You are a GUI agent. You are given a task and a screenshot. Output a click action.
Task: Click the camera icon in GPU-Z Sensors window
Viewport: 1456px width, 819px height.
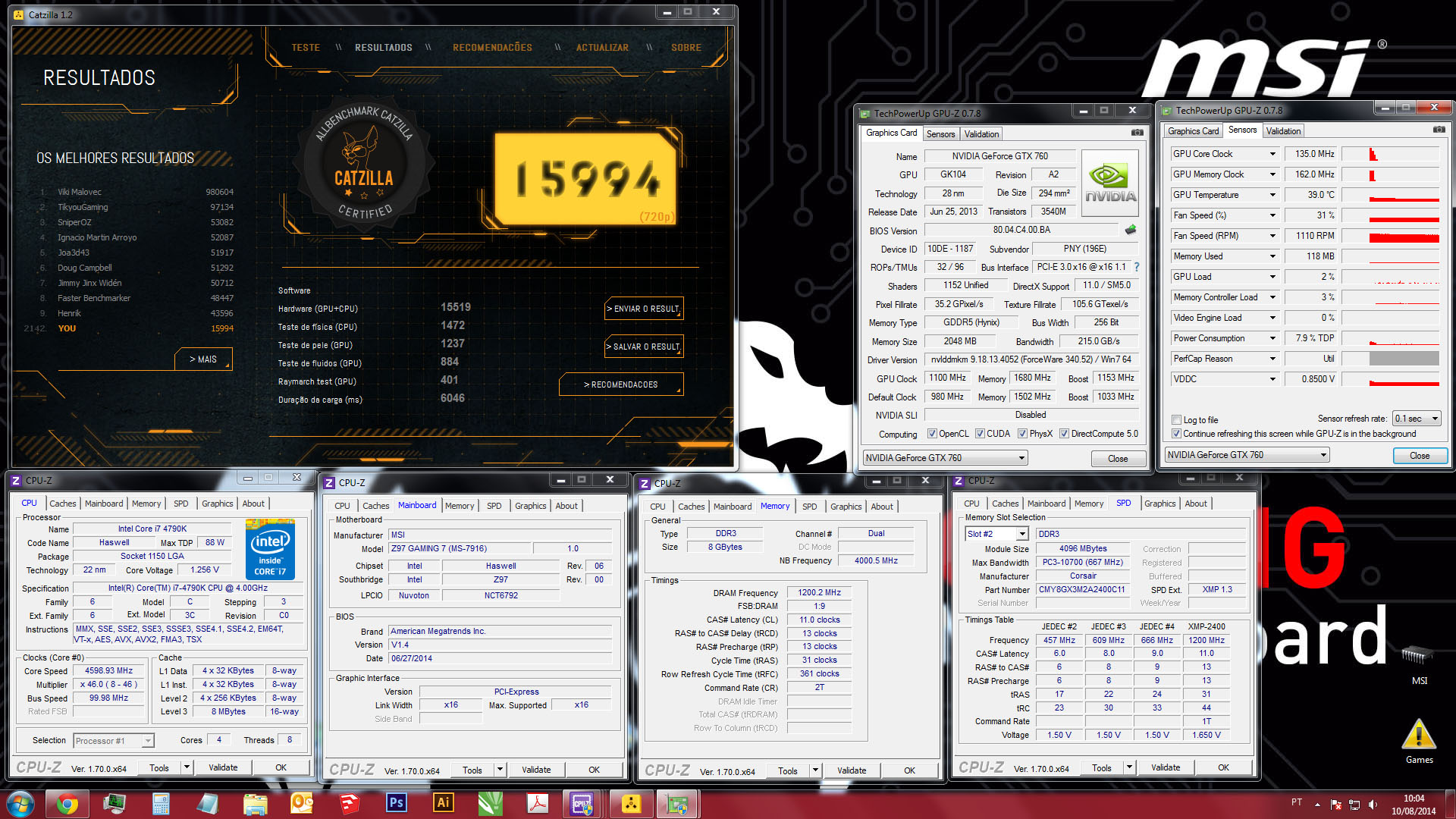tap(1439, 130)
